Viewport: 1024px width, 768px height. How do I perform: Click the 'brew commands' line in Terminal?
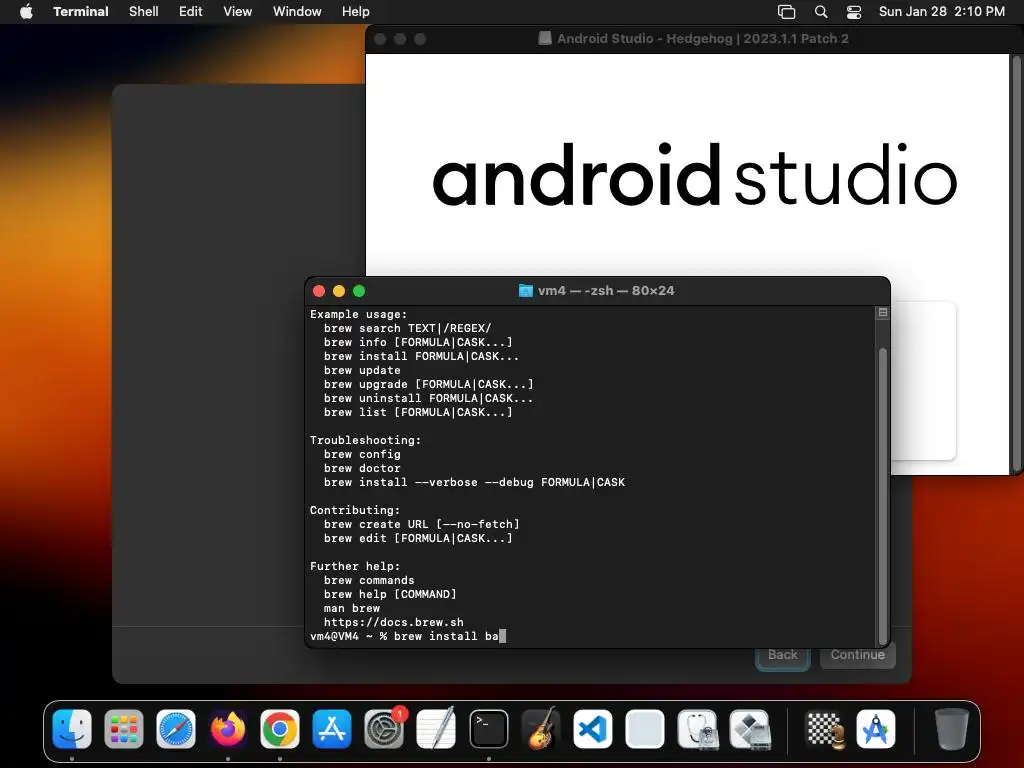[x=369, y=580]
